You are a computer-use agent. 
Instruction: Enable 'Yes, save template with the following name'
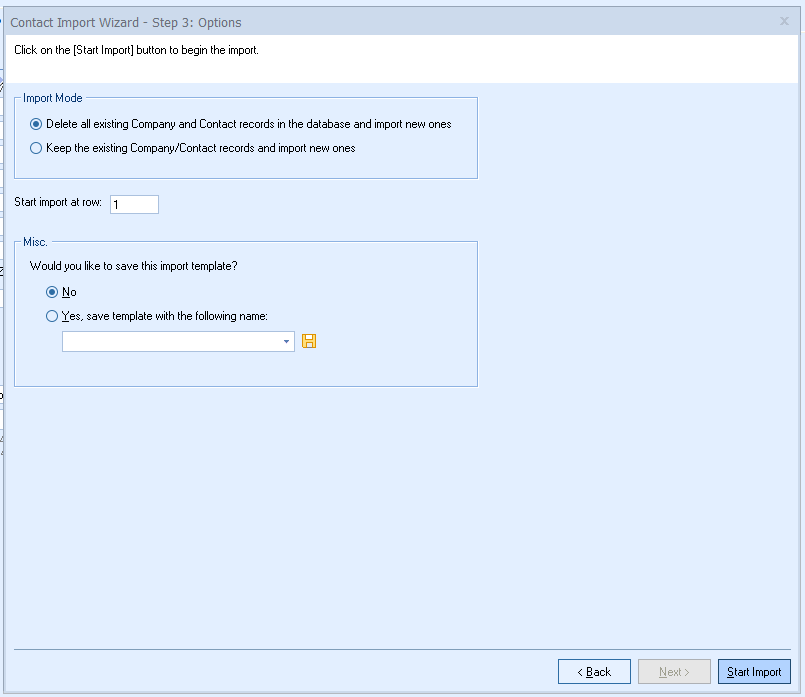[x=53, y=317]
